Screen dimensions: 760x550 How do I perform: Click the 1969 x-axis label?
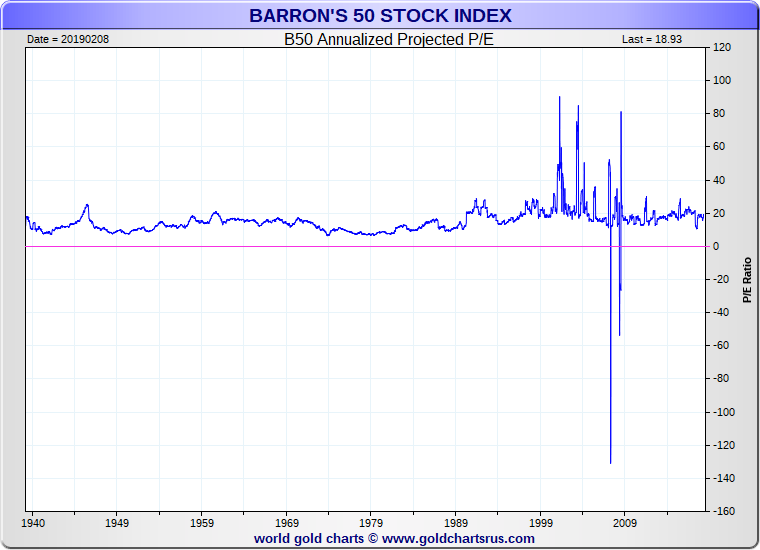point(286,523)
